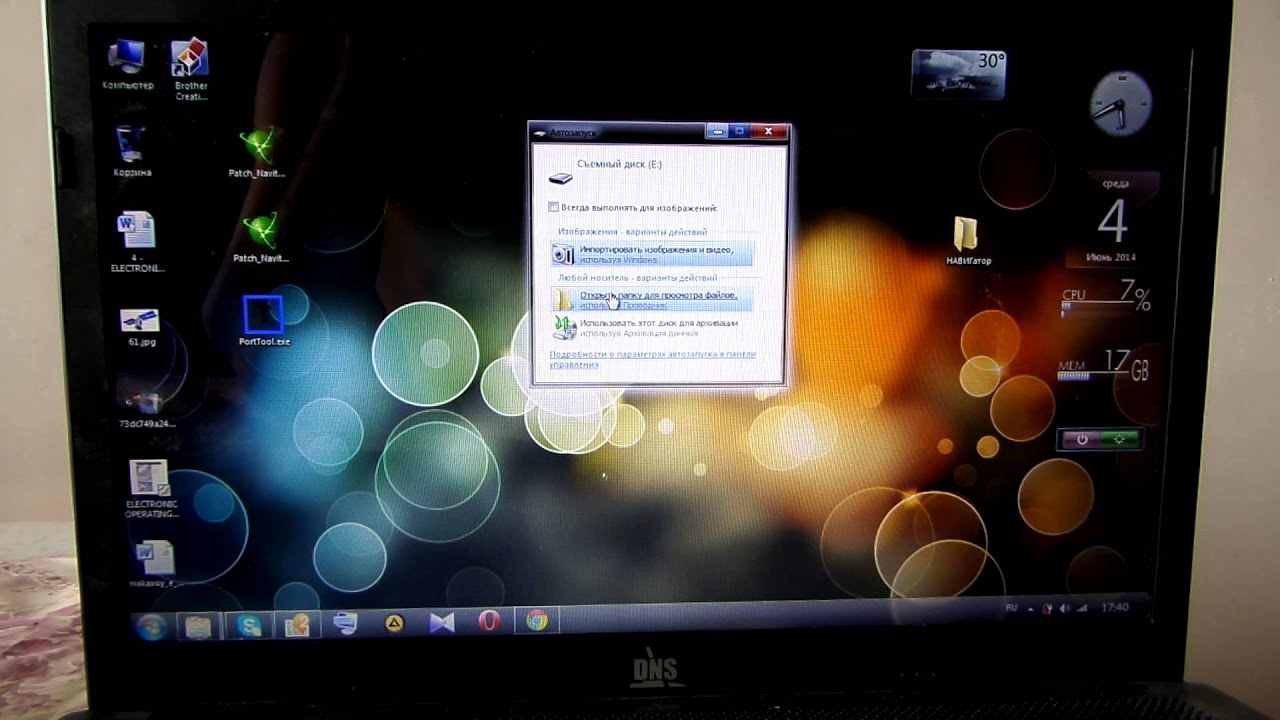The width and height of the screenshot is (1280, 720).
Task: Click the removable disk drive icon
Action: (x=562, y=178)
